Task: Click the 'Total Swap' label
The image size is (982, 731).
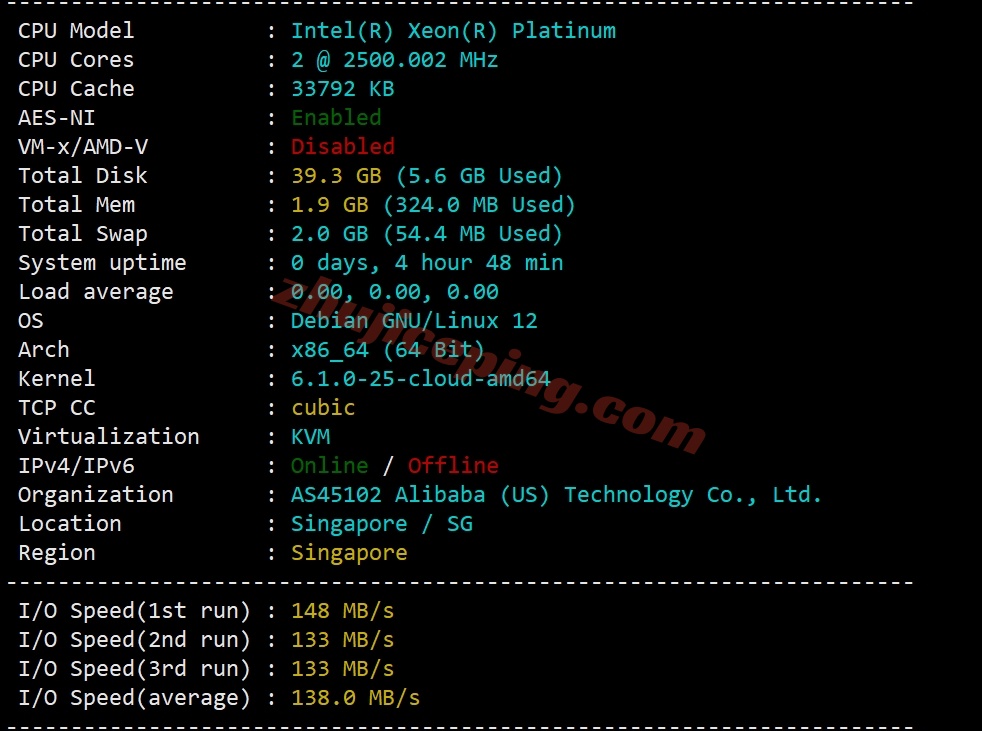Action: 83,234
